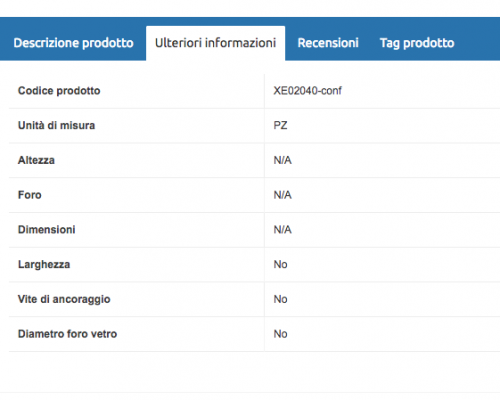
Task: Click the Foro row label
Action: click(30, 195)
